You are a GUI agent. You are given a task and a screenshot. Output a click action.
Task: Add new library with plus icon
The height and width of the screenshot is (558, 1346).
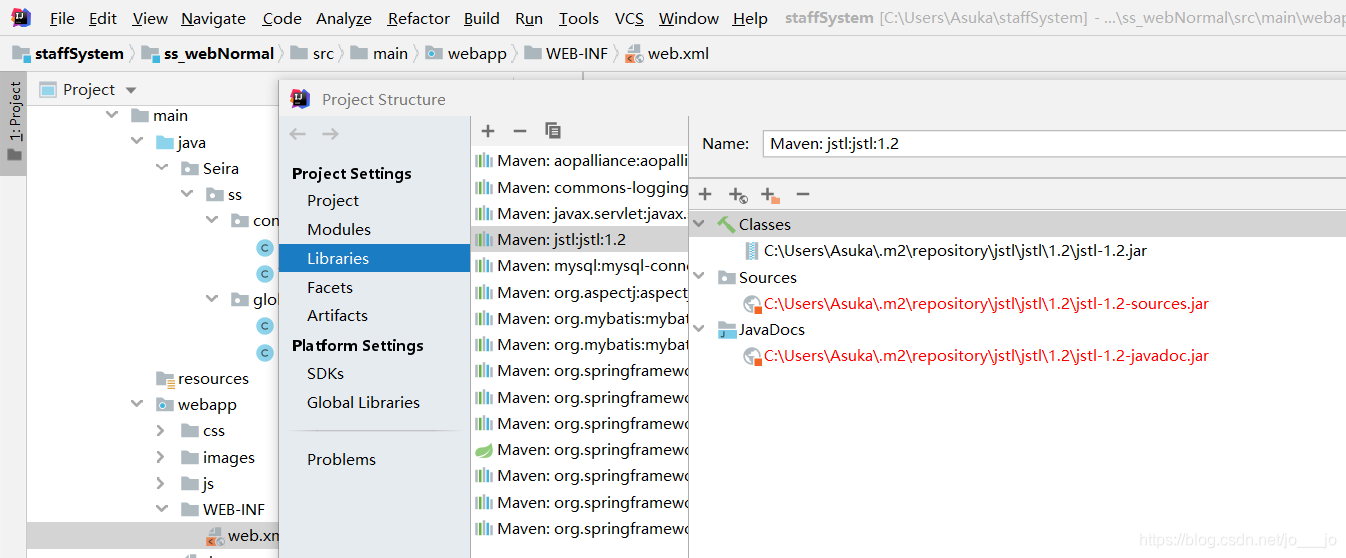pyautogui.click(x=488, y=131)
